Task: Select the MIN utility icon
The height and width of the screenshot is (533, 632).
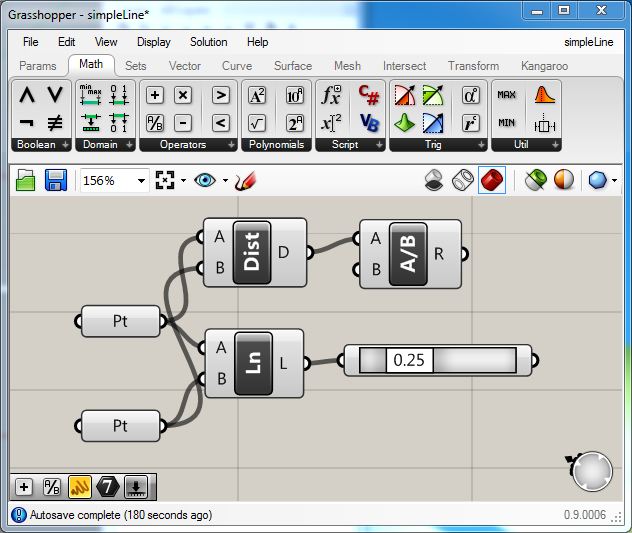Action: [x=506, y=123]
